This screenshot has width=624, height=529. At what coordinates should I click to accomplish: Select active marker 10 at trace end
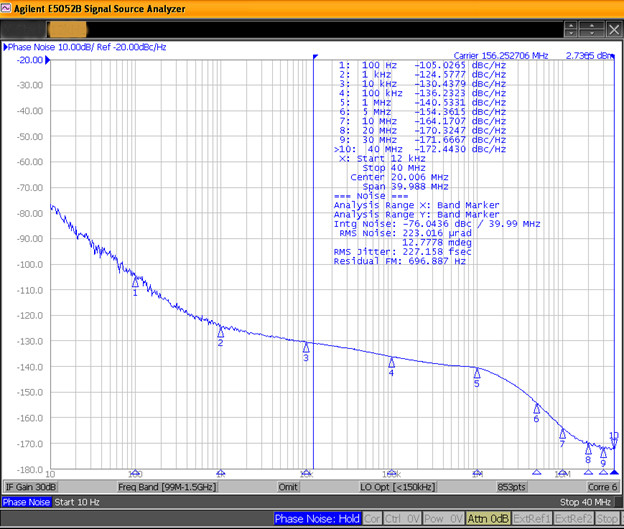pyautogui.click(x=614, y=442)
